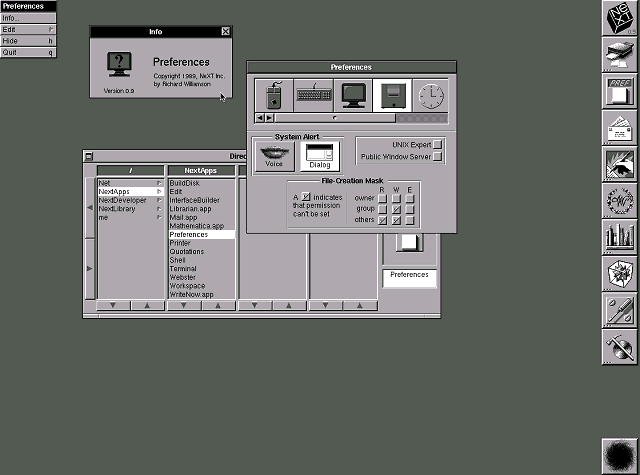Click down arrow under NextApps column
Screen dimensions: 640x475
[184, 305]
